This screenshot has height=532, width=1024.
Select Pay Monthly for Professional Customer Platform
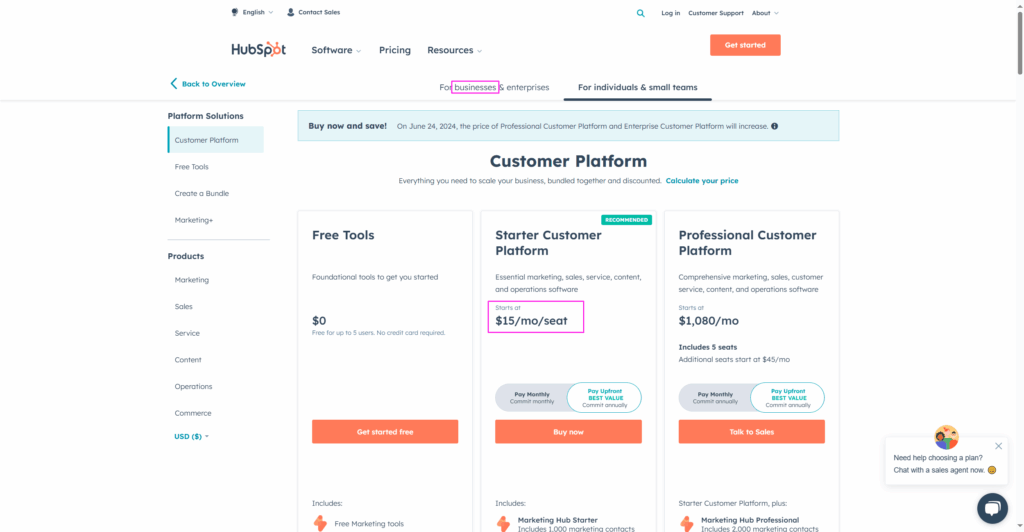(716, 397)
